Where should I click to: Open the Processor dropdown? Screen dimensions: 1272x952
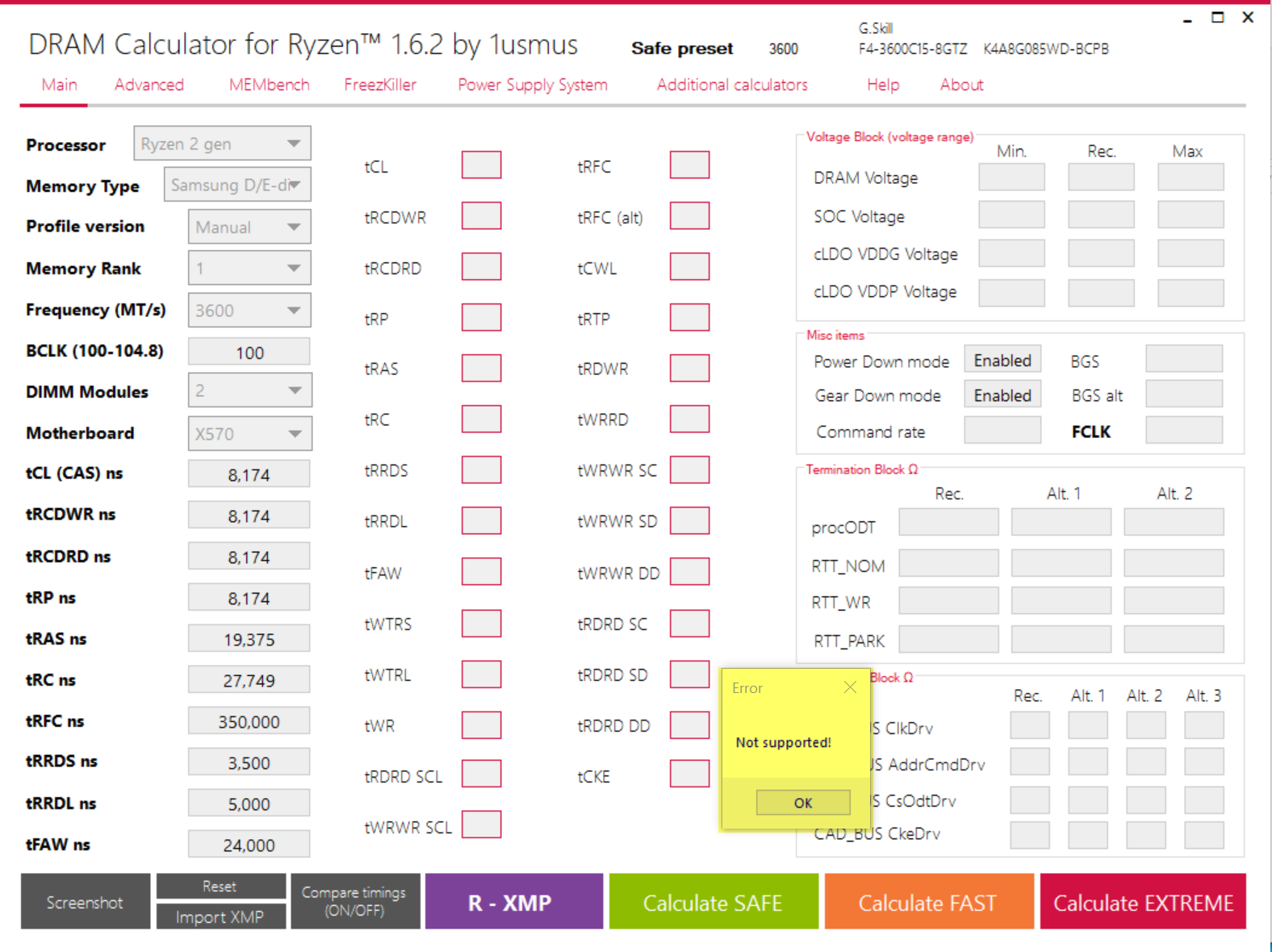(222, 144)
